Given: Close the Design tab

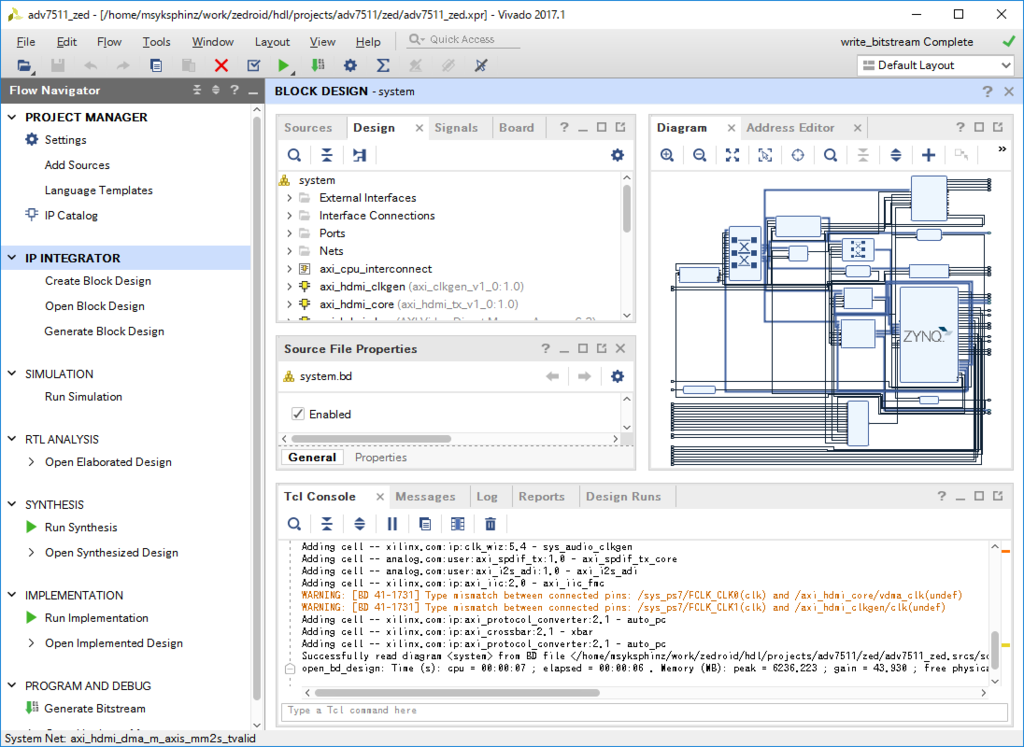Looking at the screenshot, I should (x=419, y=128).
